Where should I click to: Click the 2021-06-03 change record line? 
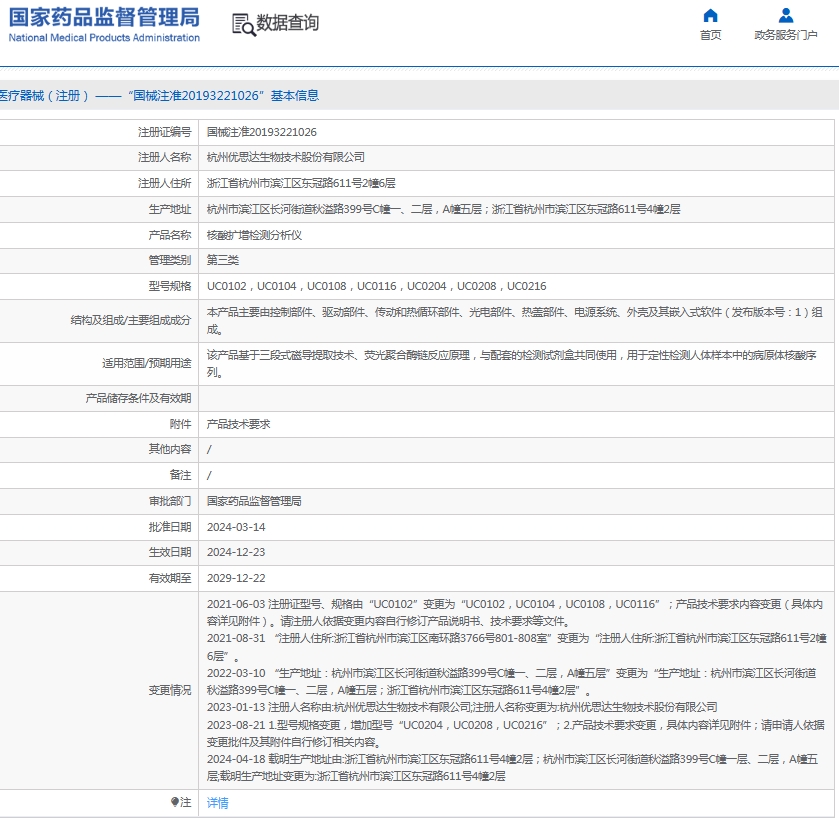pos(515,613)
